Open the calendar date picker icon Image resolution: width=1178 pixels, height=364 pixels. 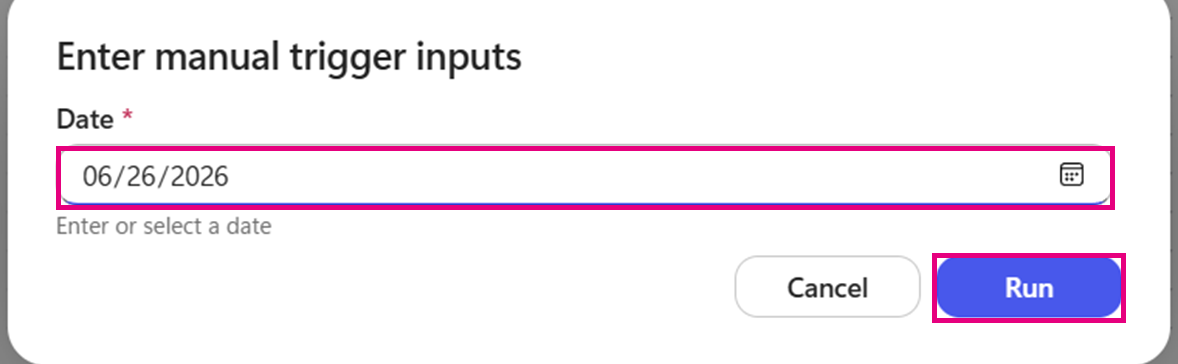click(1071, 175)
